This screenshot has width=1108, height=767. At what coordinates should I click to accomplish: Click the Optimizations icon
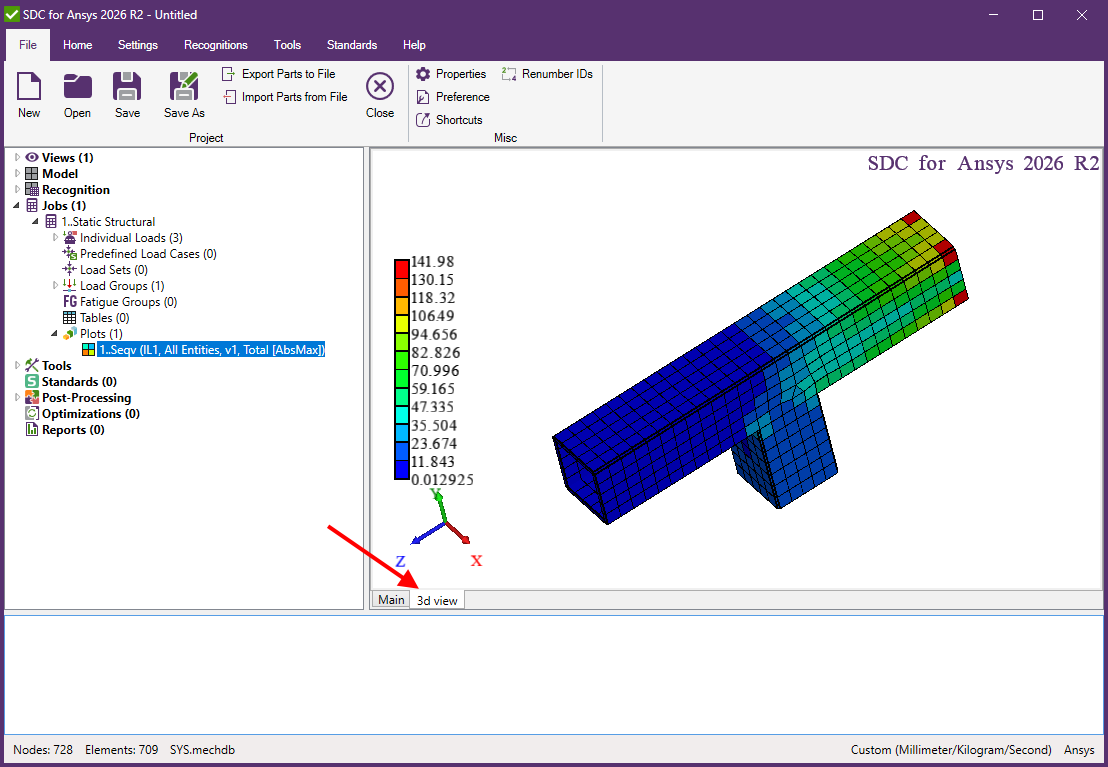(32, 414)
